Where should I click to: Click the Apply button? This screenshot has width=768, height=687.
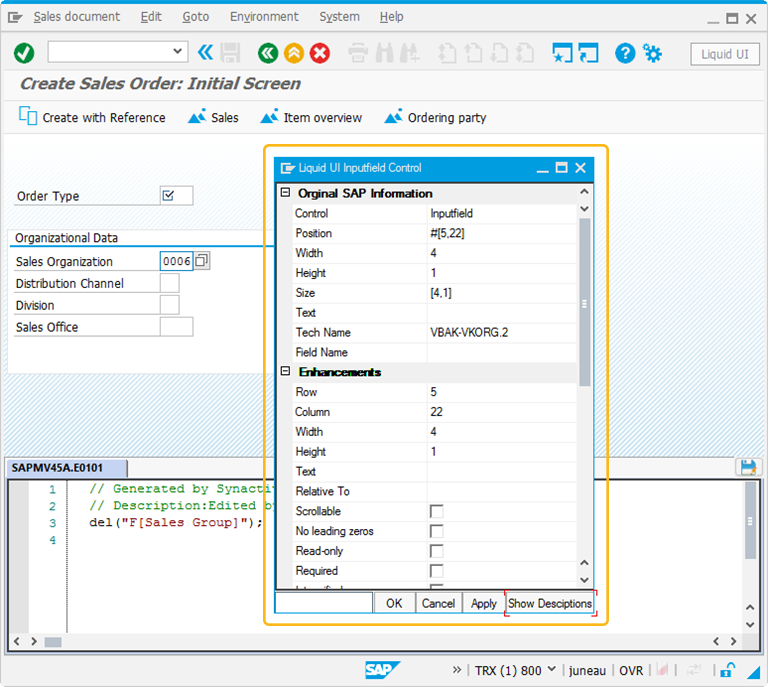click(x=483, y=603)
